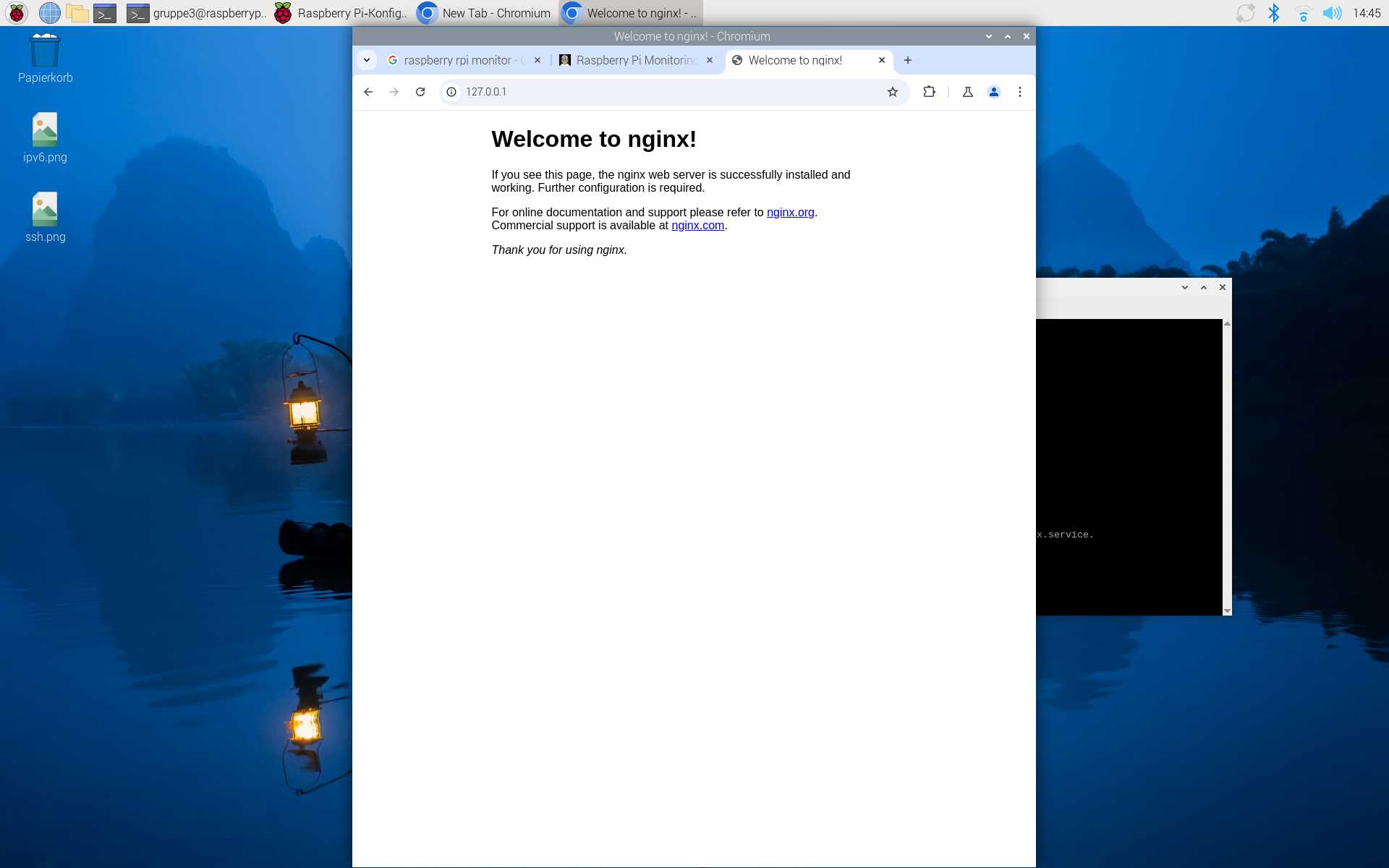Open the nginx.org link
The image size is (1389, 868).
coord(790,212)
